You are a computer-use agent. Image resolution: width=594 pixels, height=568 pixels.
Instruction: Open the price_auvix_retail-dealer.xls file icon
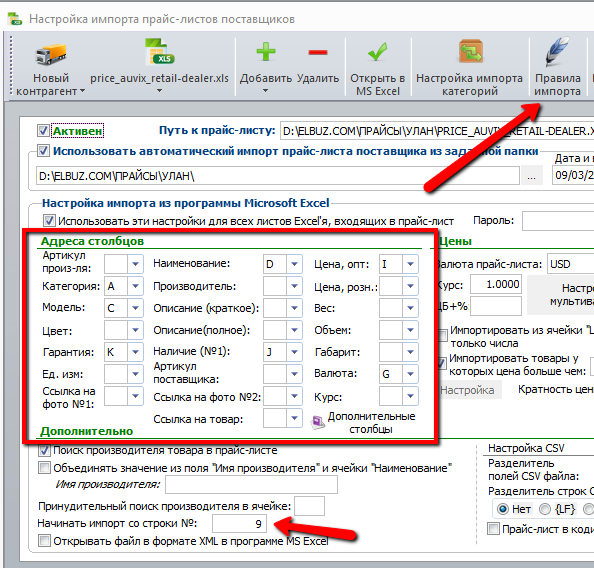tap(159, 52)
